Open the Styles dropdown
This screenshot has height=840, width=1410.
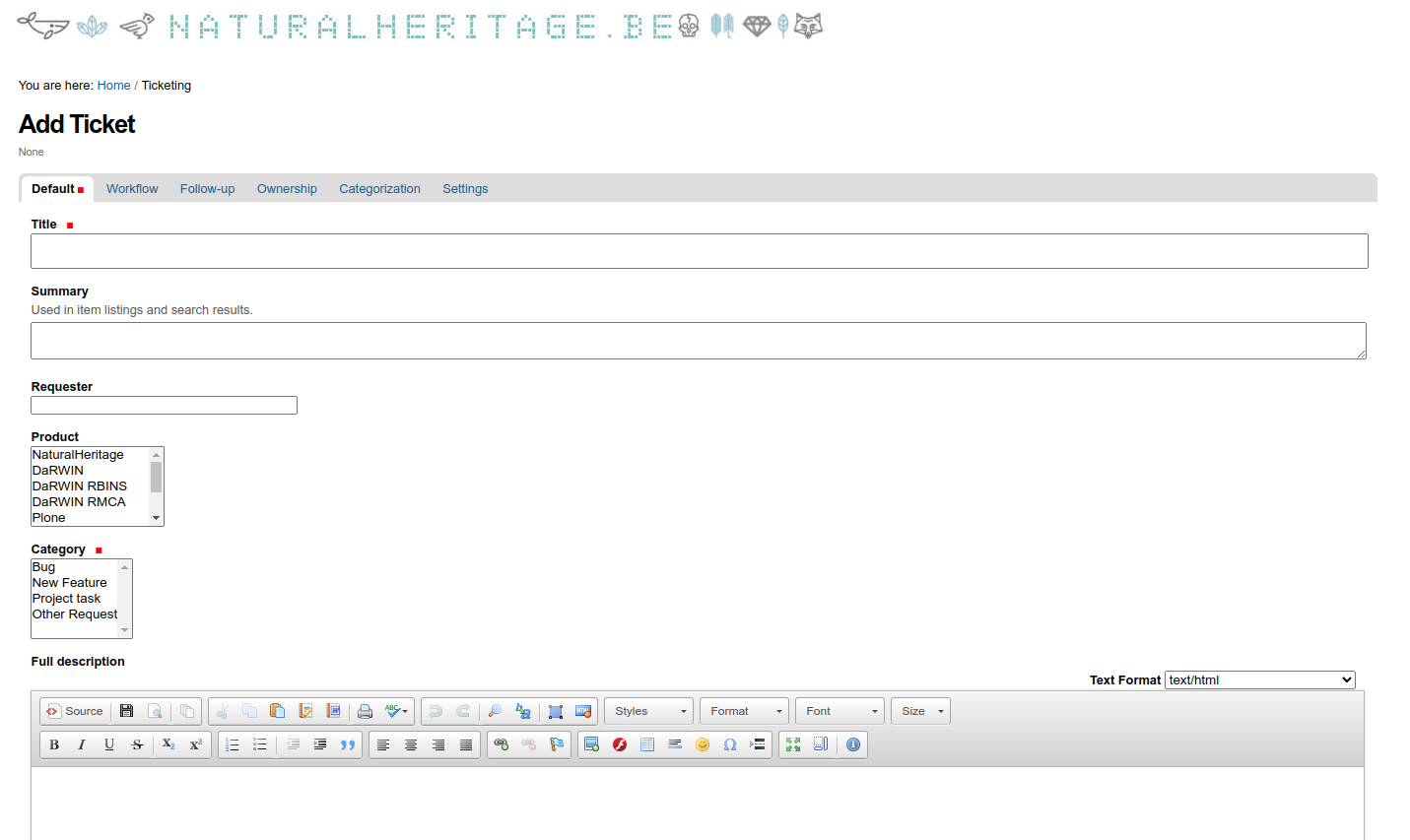coord(649,711)
